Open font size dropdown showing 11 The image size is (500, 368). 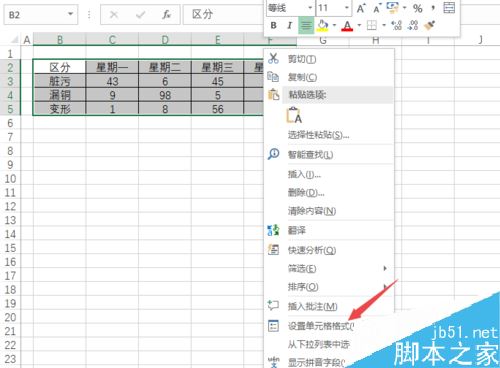[x=347, y=8]
